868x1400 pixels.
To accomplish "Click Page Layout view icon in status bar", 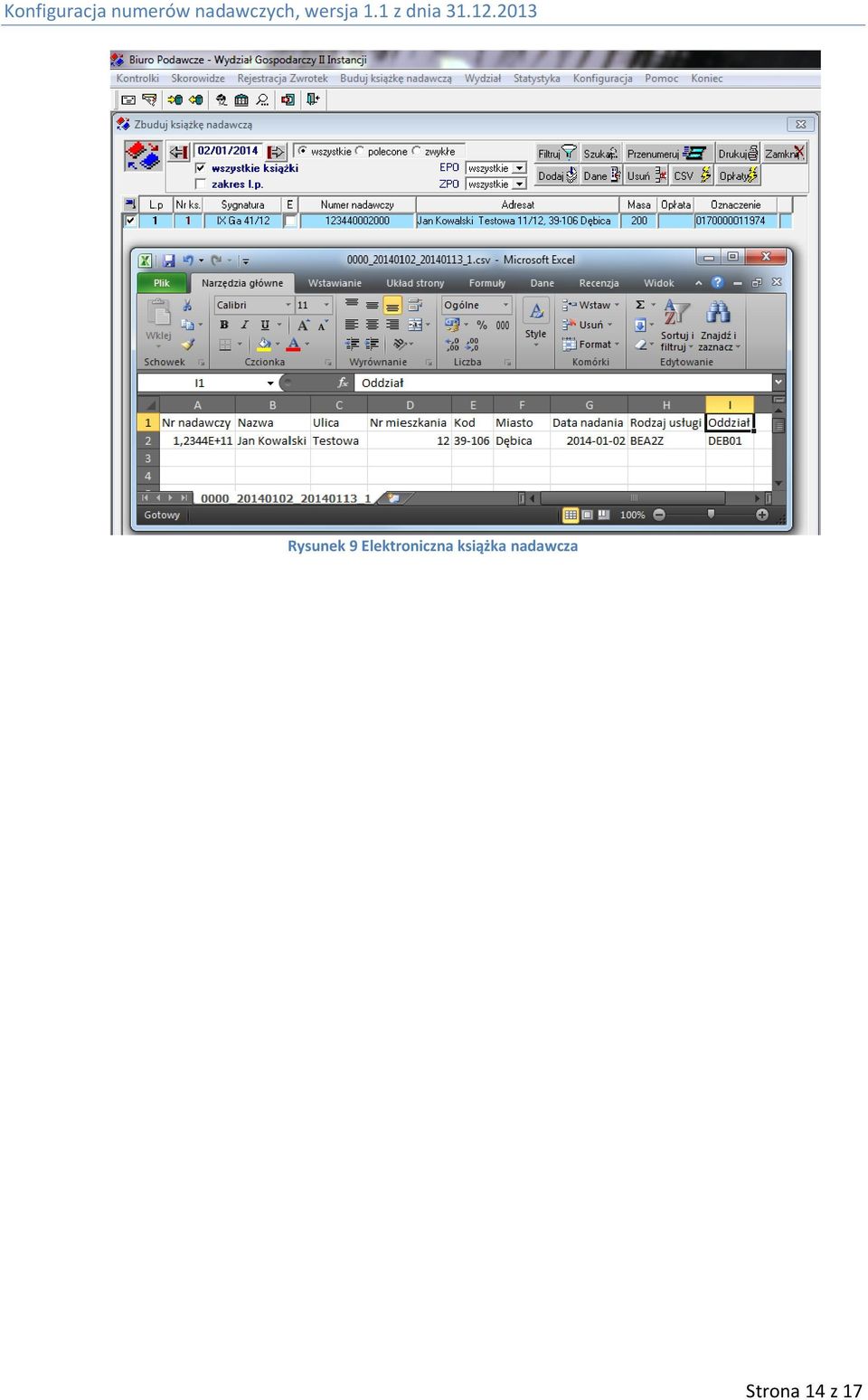I will [587, 516].
